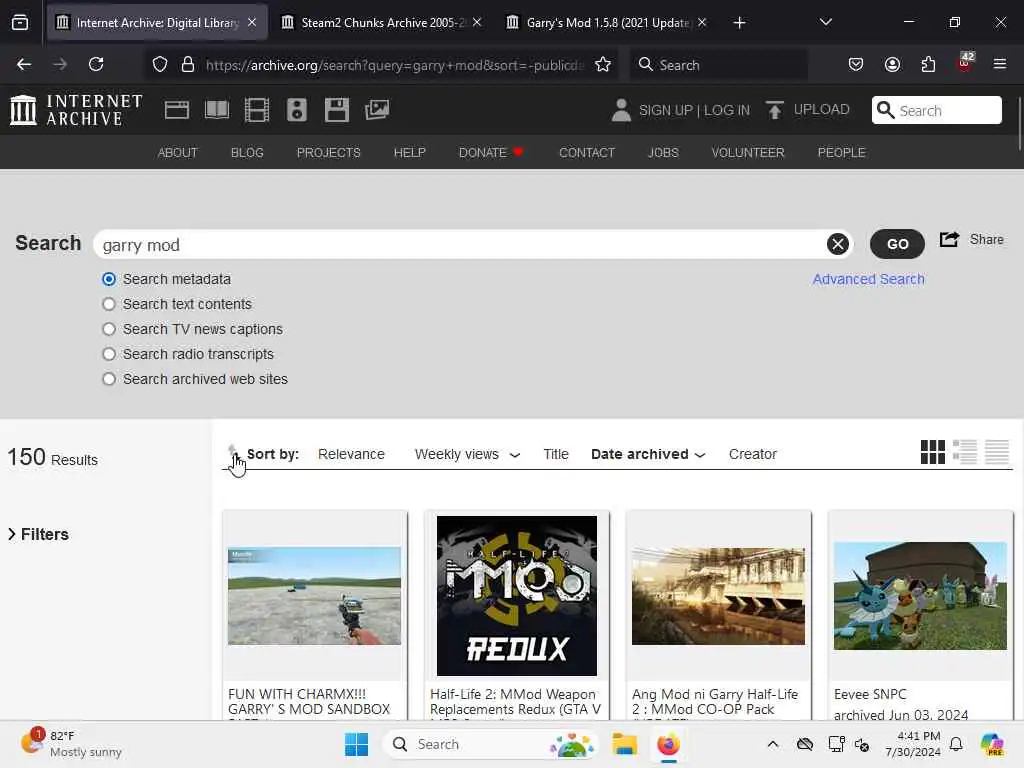Open the Video (film strip) media icon
Screen dimensions: 1024x768
(257, 110)
